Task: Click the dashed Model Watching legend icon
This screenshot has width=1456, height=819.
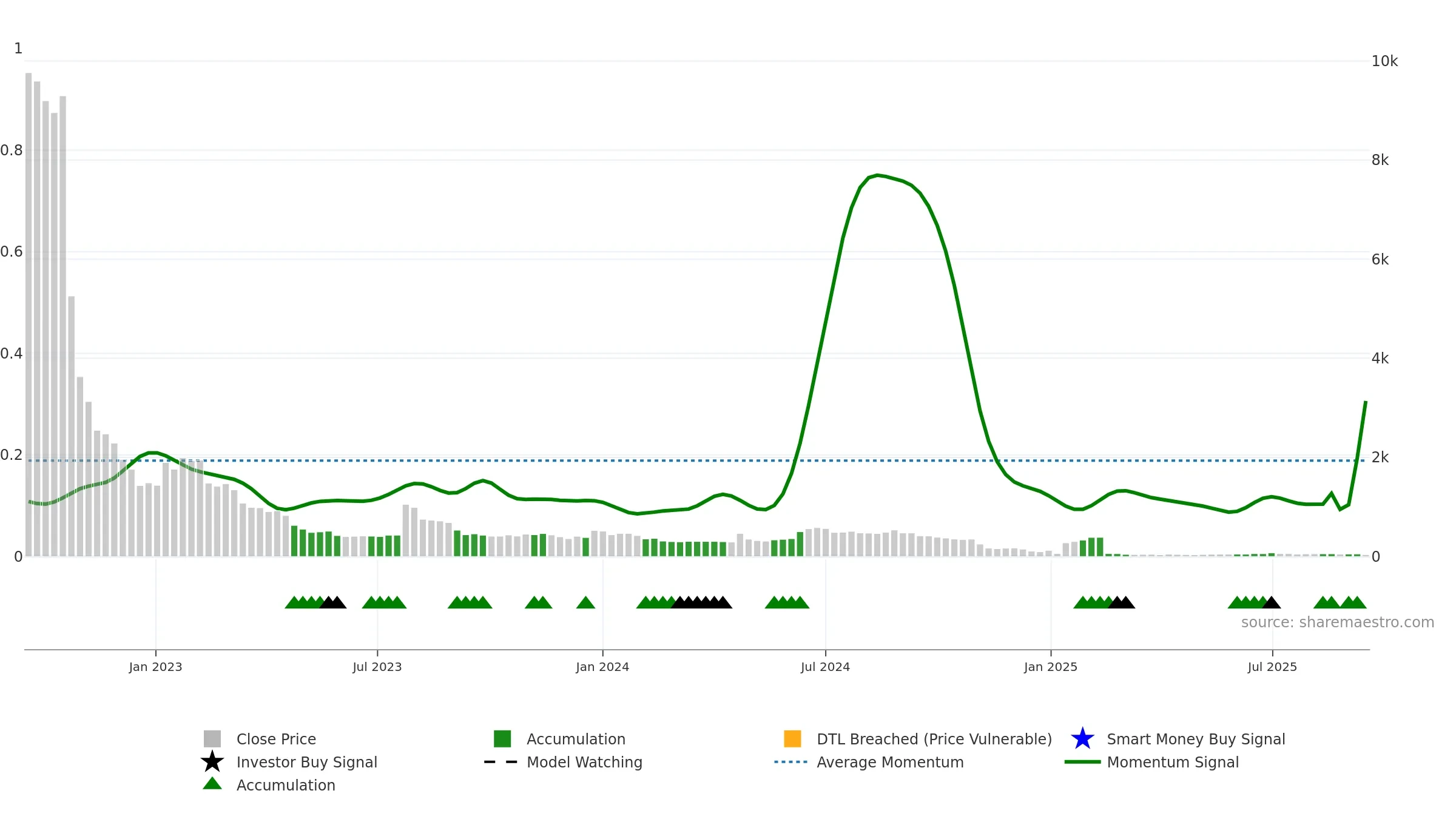Action: pos(501,762)
